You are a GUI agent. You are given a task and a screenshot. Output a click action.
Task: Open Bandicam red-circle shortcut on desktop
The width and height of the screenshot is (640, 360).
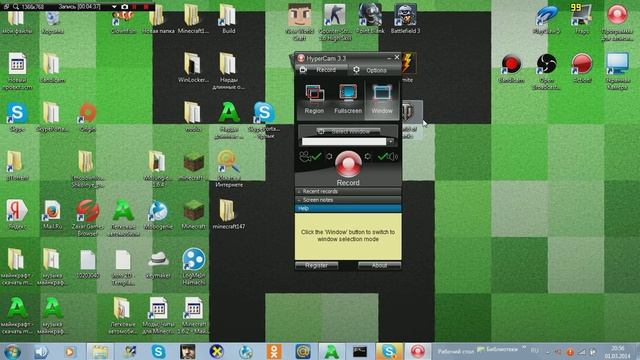coord(511,69)
